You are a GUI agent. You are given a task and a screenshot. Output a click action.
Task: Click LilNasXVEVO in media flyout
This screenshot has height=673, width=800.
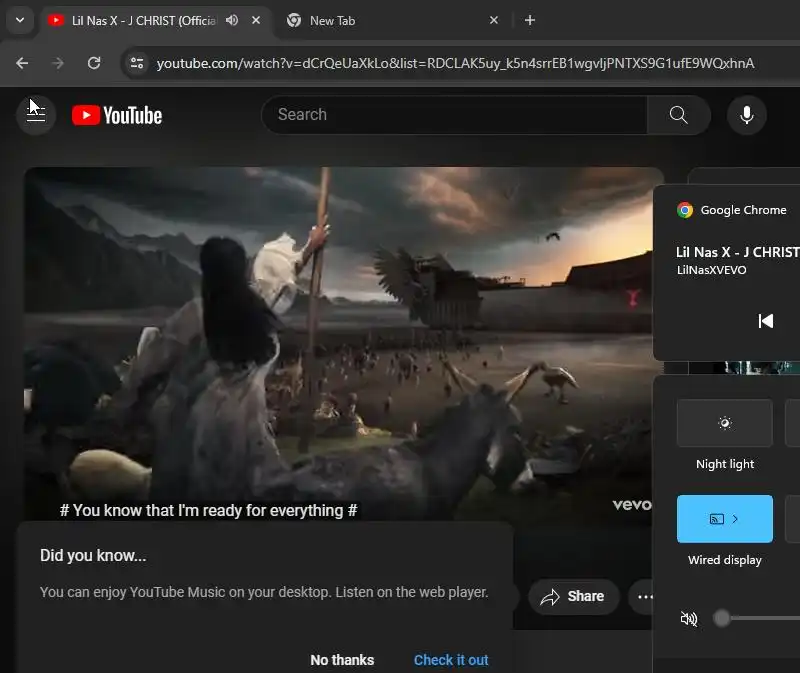(x=711, y=270)
